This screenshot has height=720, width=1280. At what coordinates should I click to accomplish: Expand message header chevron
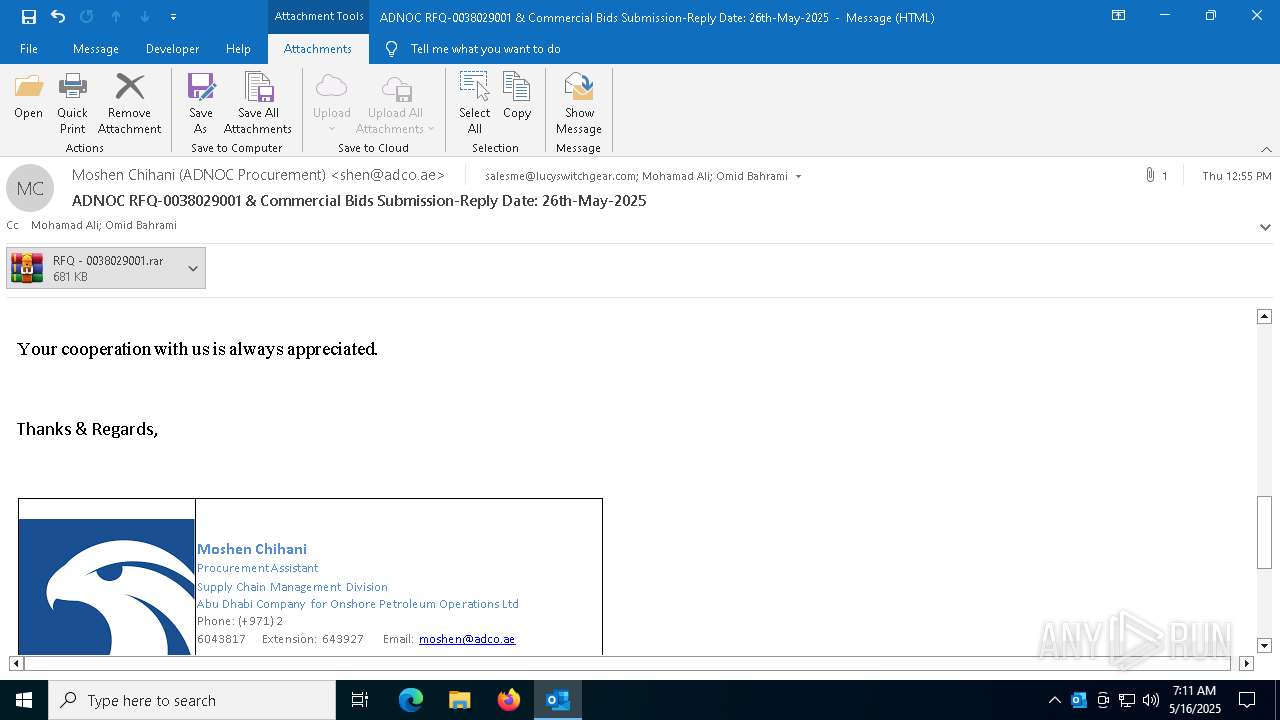[x=1265, y=227]
